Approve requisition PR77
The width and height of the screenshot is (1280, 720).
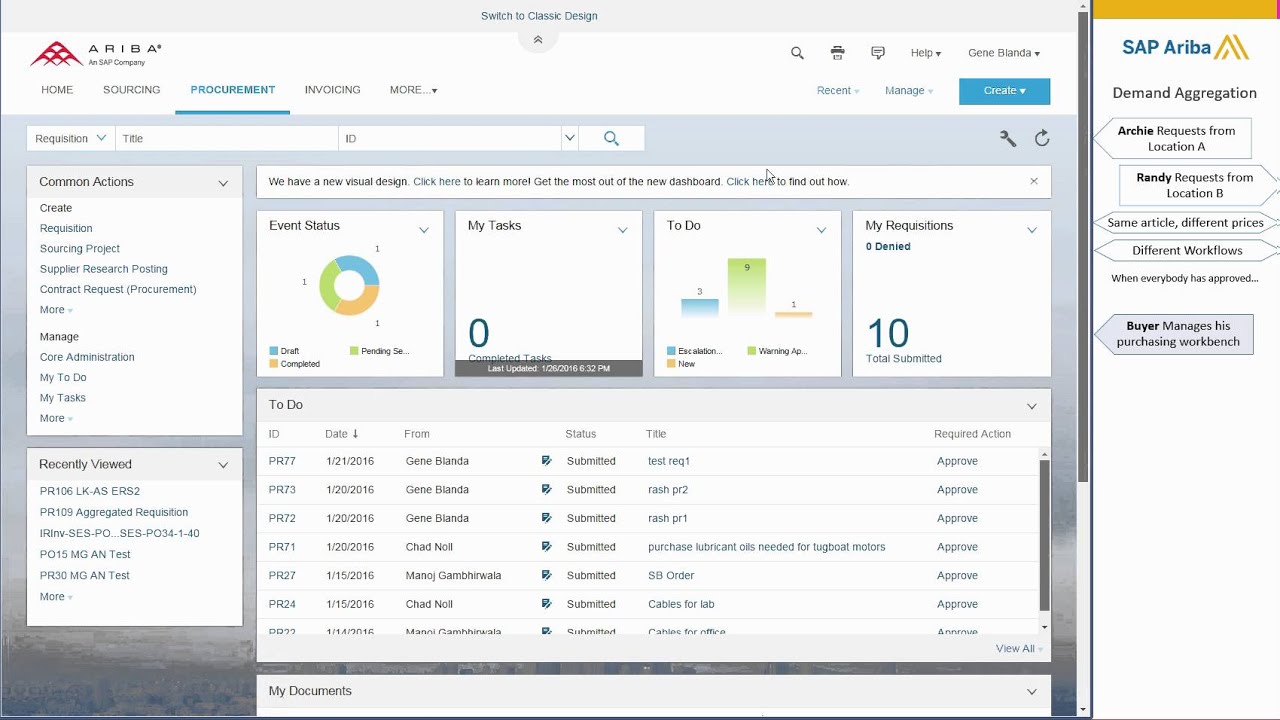coord(957,461)
